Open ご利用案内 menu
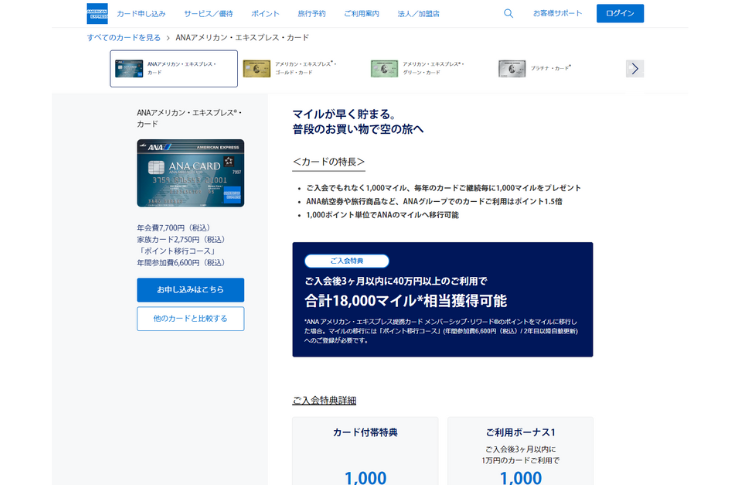 point(361,14)
